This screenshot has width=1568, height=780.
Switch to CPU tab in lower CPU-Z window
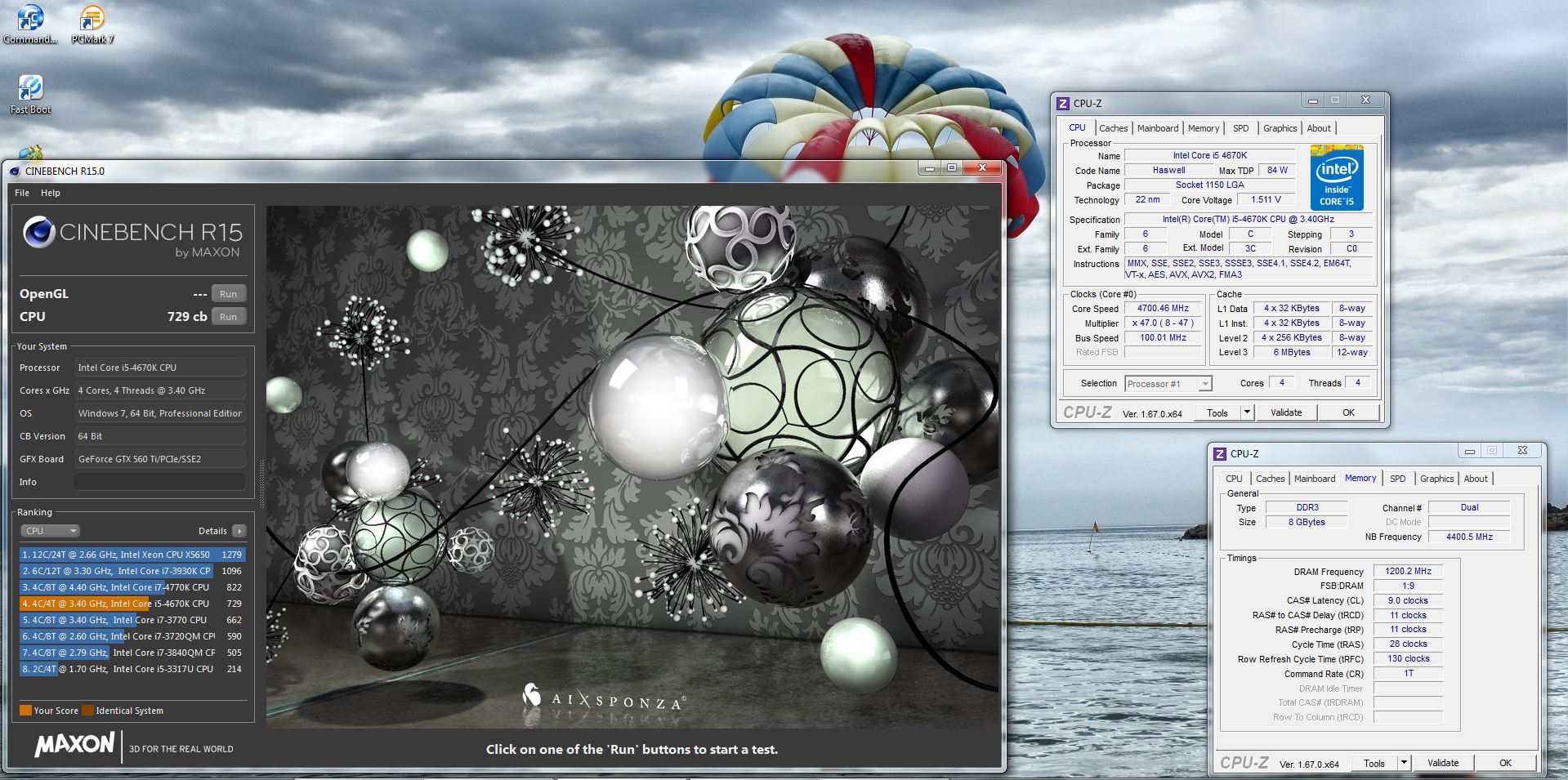1234,479
